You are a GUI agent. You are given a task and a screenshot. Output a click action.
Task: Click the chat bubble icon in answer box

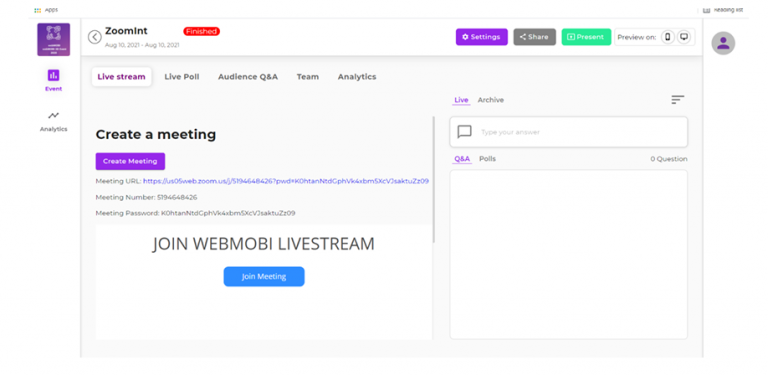464,132
